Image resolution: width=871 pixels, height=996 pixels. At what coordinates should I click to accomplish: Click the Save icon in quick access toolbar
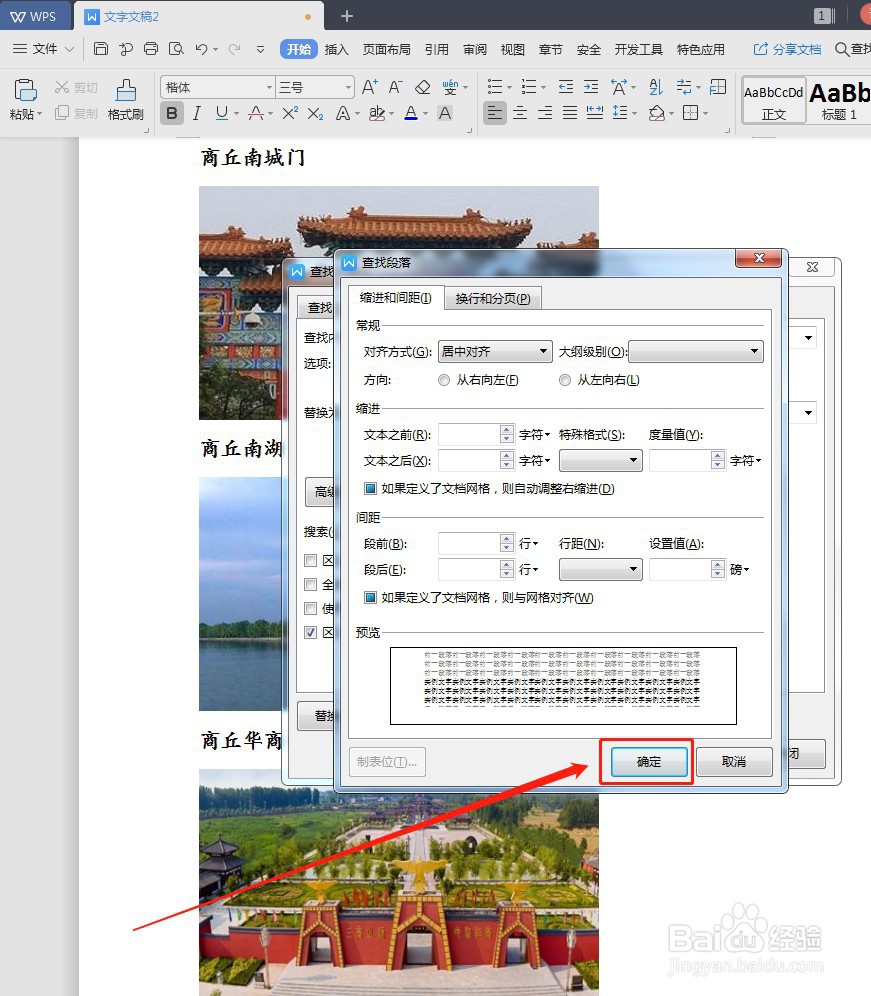[x=100, y=49]
